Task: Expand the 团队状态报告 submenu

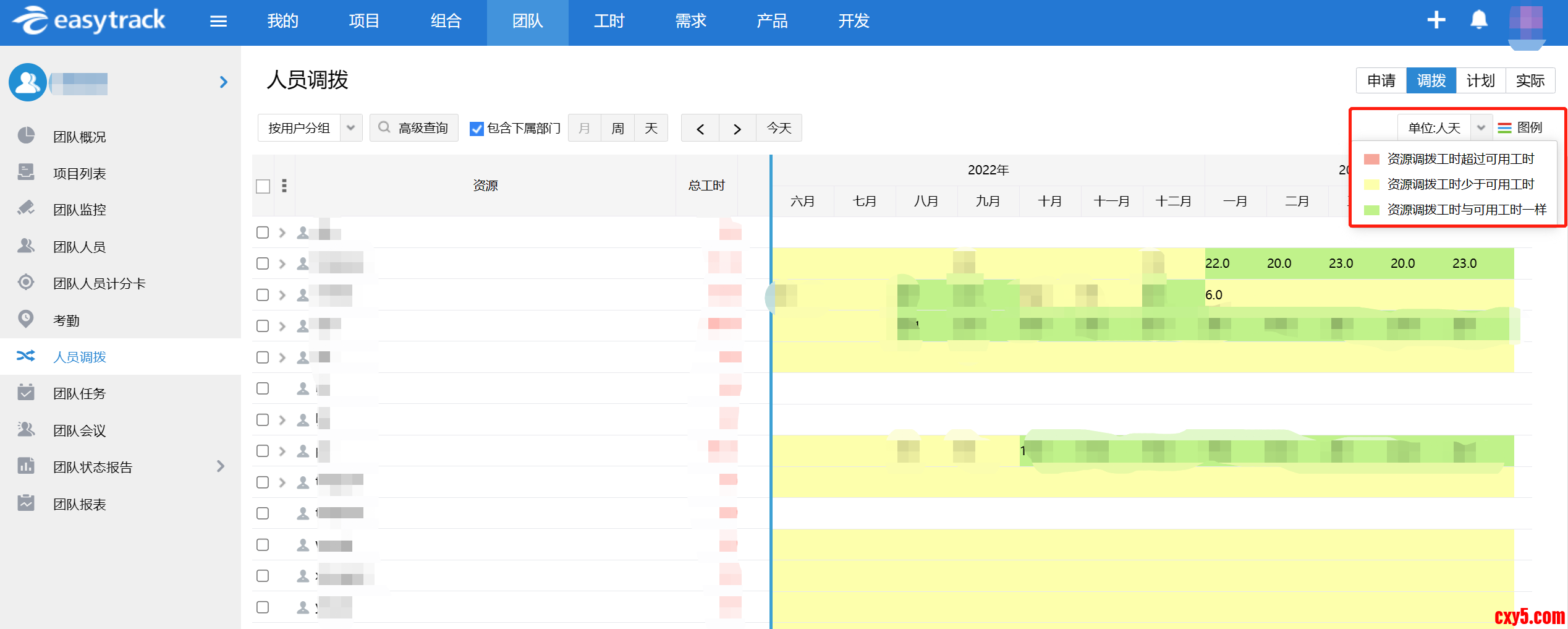Action: point(221,466)
